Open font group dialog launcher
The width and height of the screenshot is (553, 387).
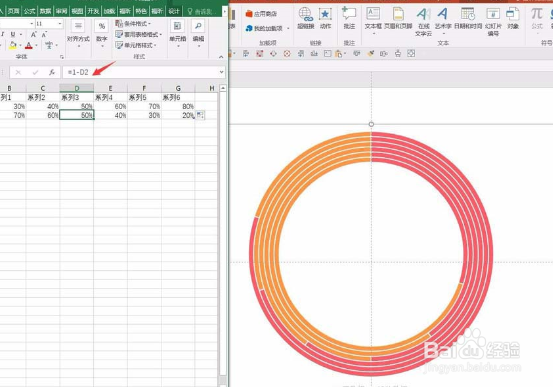tap(62, 57)
